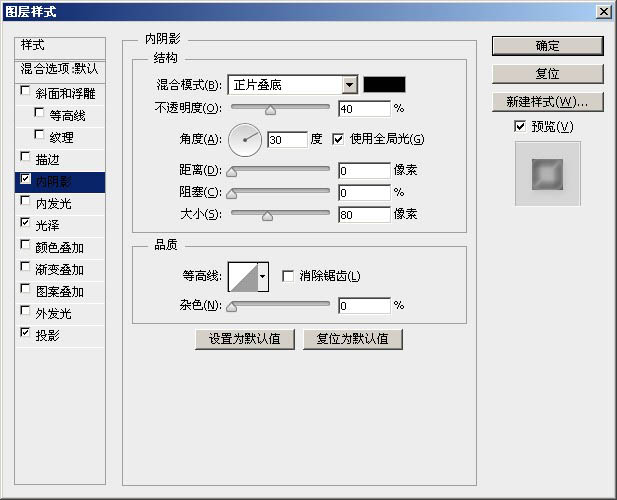Uncheck the 投影 effect checkbox
Screen dimensions: 617x500
[25, 333]
